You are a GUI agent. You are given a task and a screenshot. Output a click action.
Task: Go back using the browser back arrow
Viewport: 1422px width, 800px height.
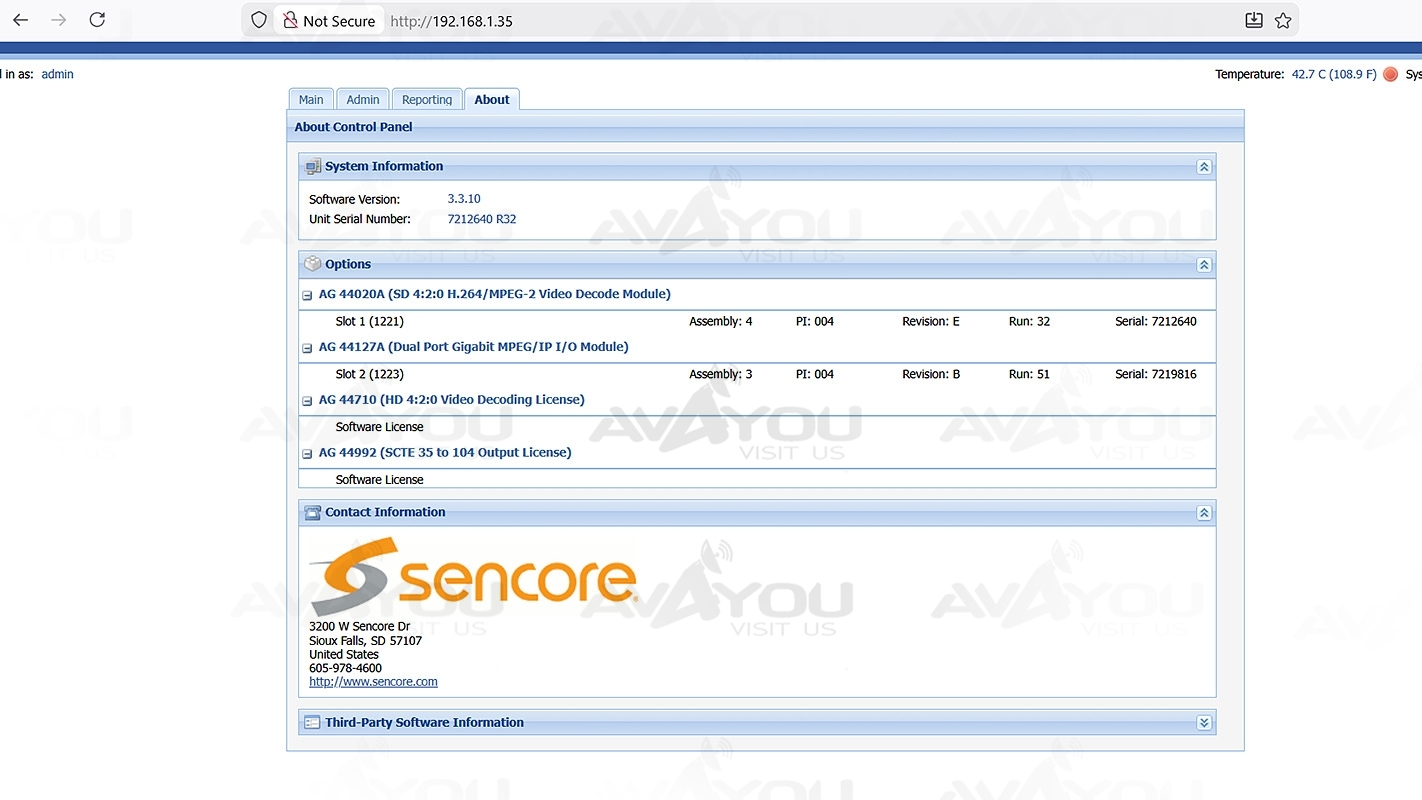point(20,20)
